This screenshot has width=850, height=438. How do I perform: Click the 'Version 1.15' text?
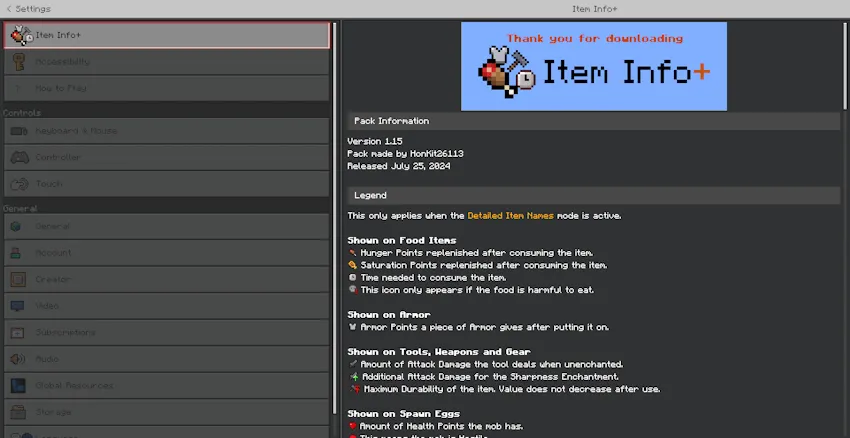click(375, 141)
